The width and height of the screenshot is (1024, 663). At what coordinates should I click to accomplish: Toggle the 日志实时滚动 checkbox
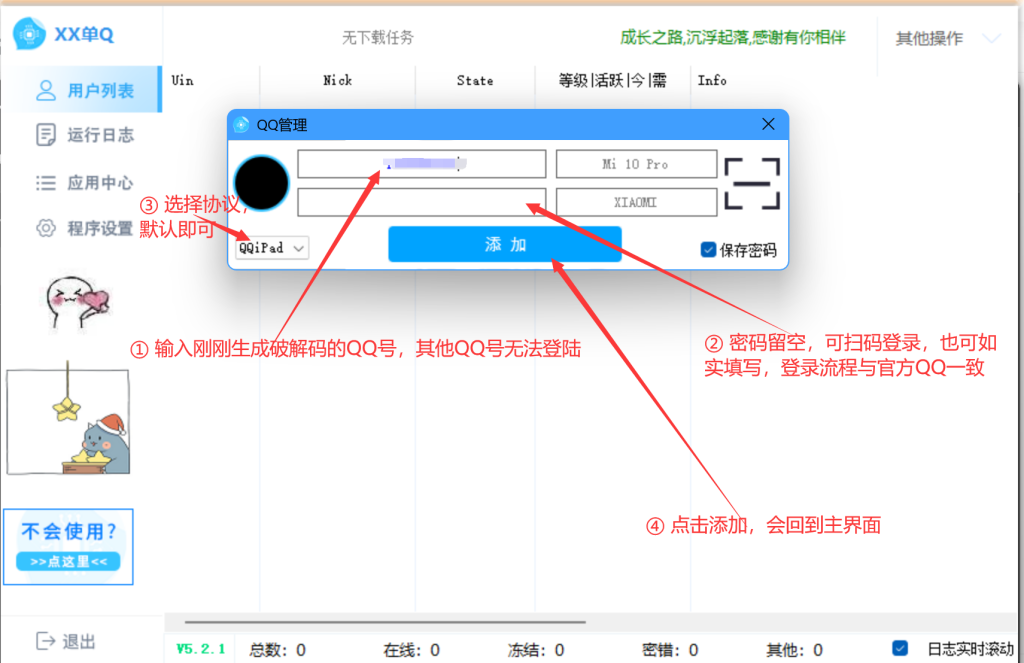pyautogui.click(x=900, y=648)
